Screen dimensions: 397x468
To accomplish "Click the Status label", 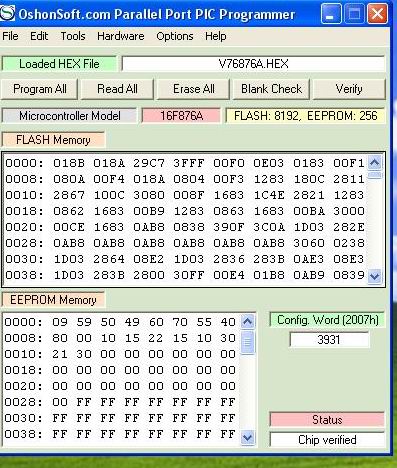I will (x=327, y=420).
